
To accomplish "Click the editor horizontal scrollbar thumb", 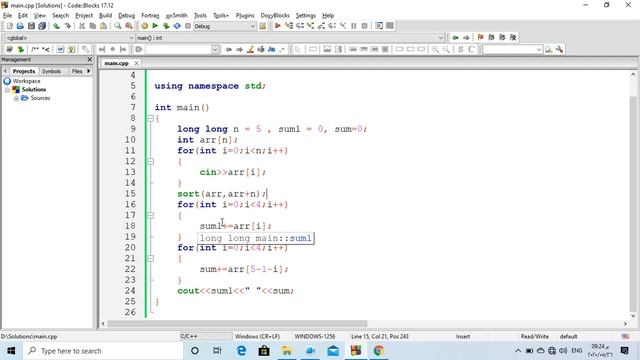I will pyautogui.click(x=237, y=324).
